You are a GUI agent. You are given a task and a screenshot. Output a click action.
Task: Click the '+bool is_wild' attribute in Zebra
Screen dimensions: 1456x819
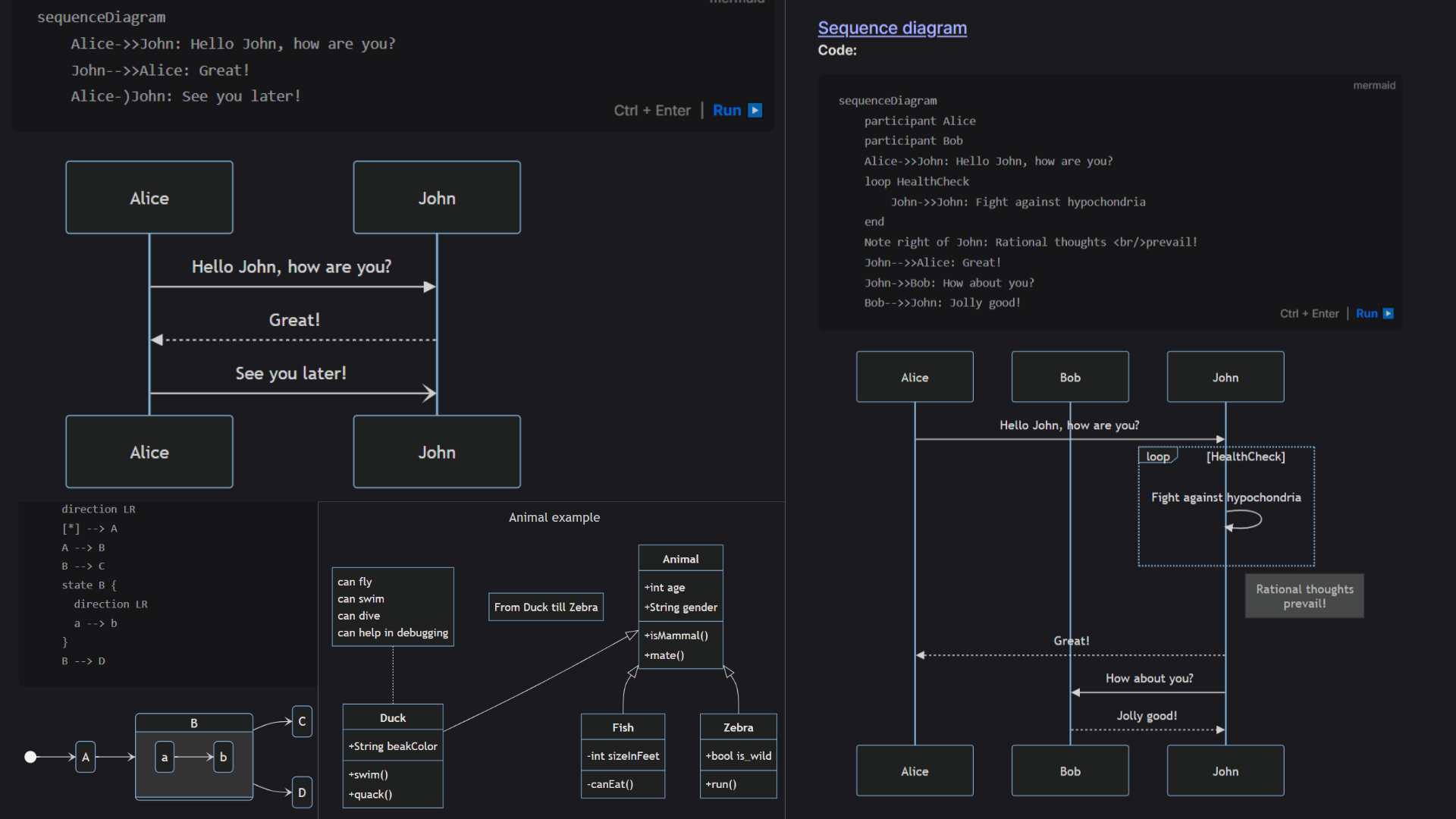point(739,756)
